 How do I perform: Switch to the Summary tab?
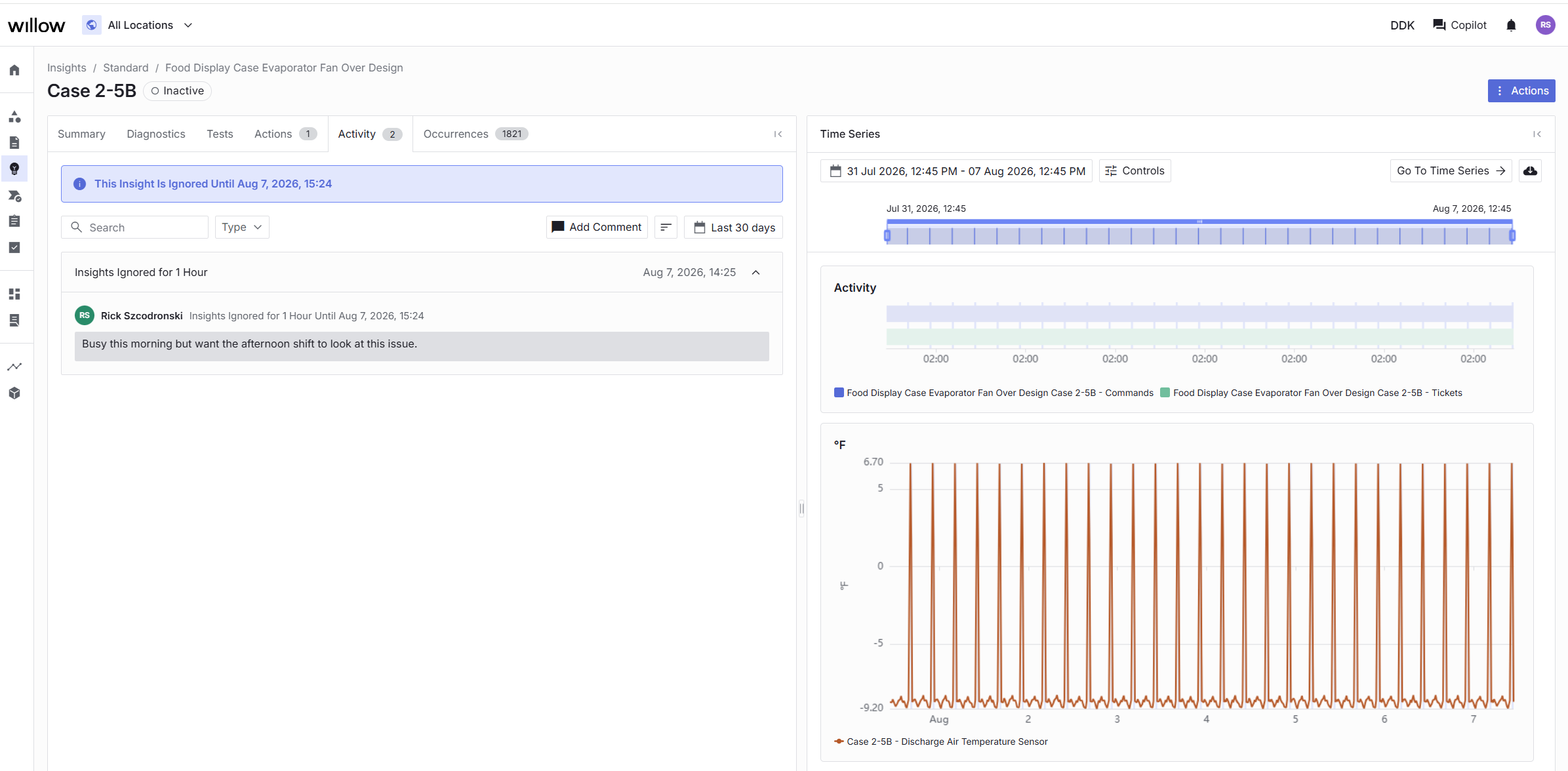pyautogui.click(x=81, y=134)
